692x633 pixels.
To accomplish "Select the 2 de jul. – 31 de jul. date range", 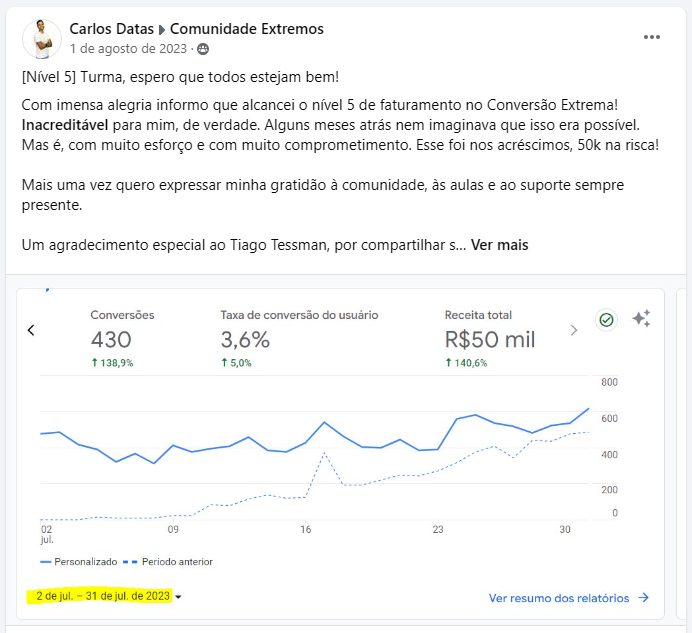I will click(x=103, y=596).
